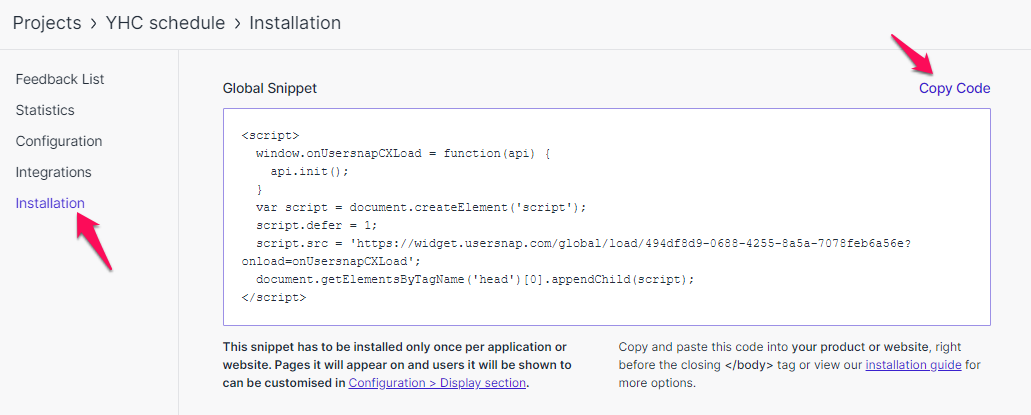Open the Configuration > Display section link
This screenshot has width=1031, height=415.
pyautogui.click(x=437, y=383)
